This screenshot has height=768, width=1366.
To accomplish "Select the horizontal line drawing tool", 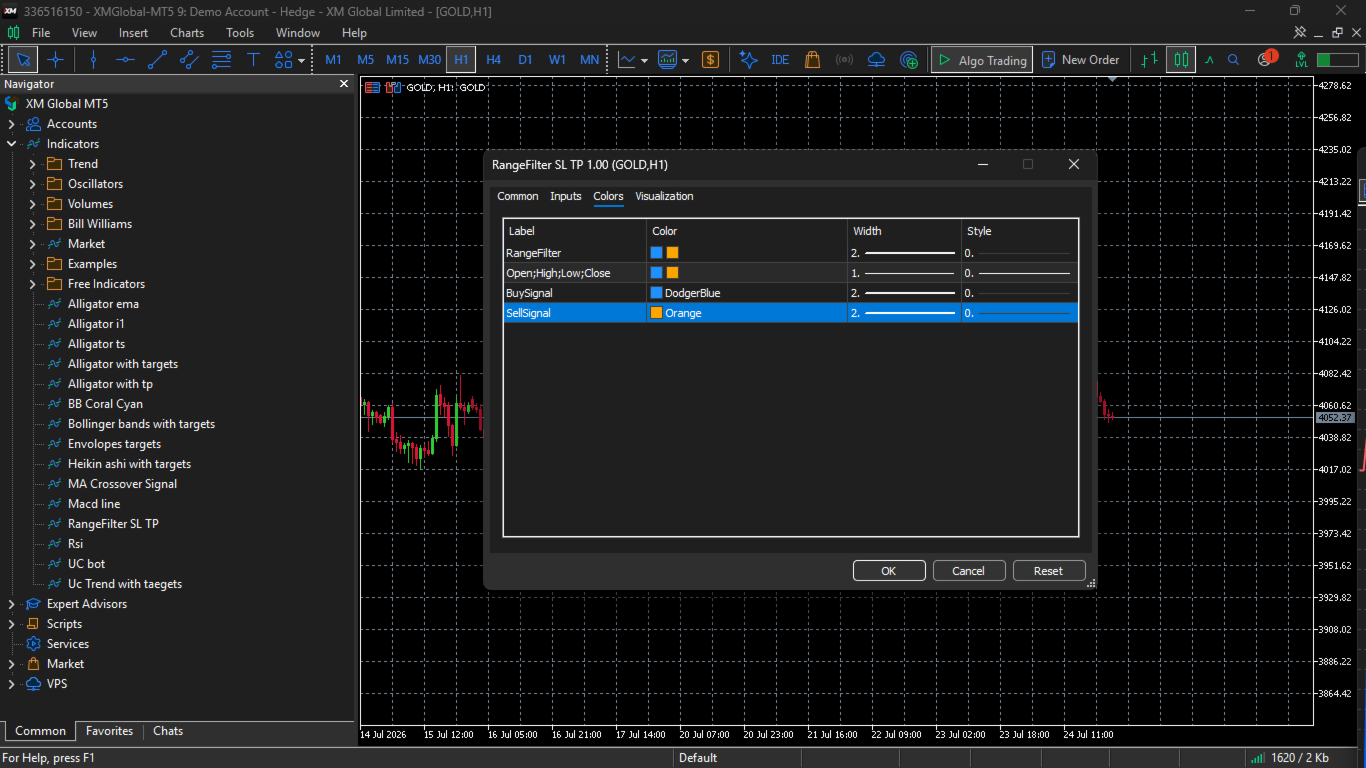I will tap(125, 60).
